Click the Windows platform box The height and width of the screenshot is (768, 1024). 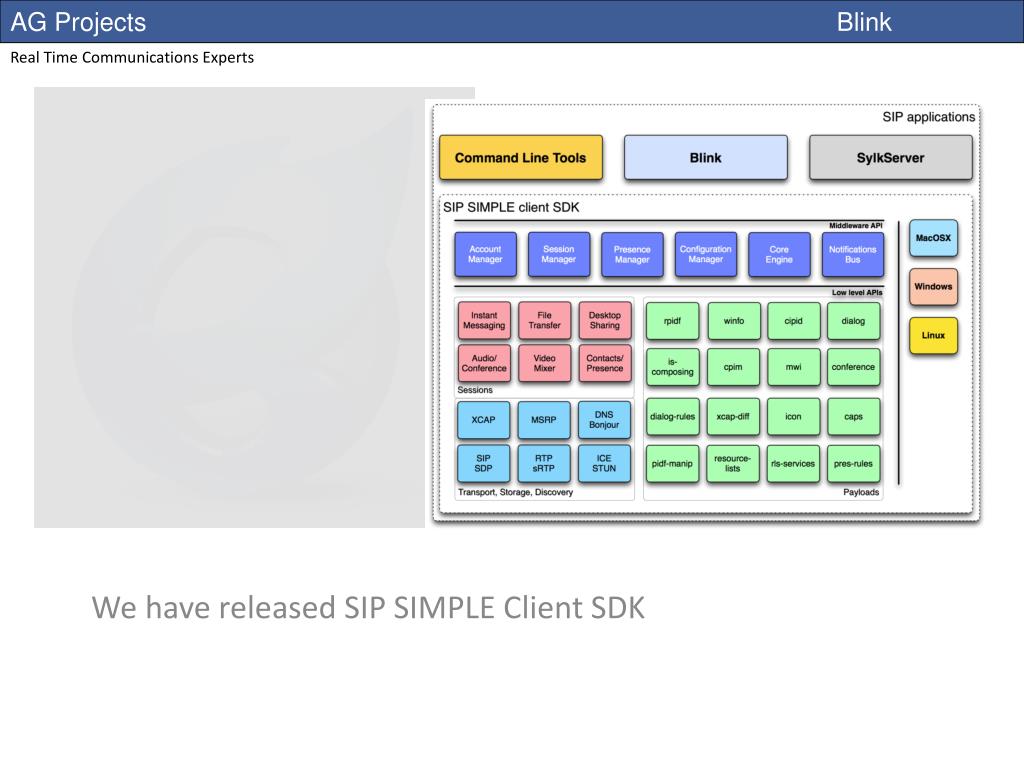[933, 286]
